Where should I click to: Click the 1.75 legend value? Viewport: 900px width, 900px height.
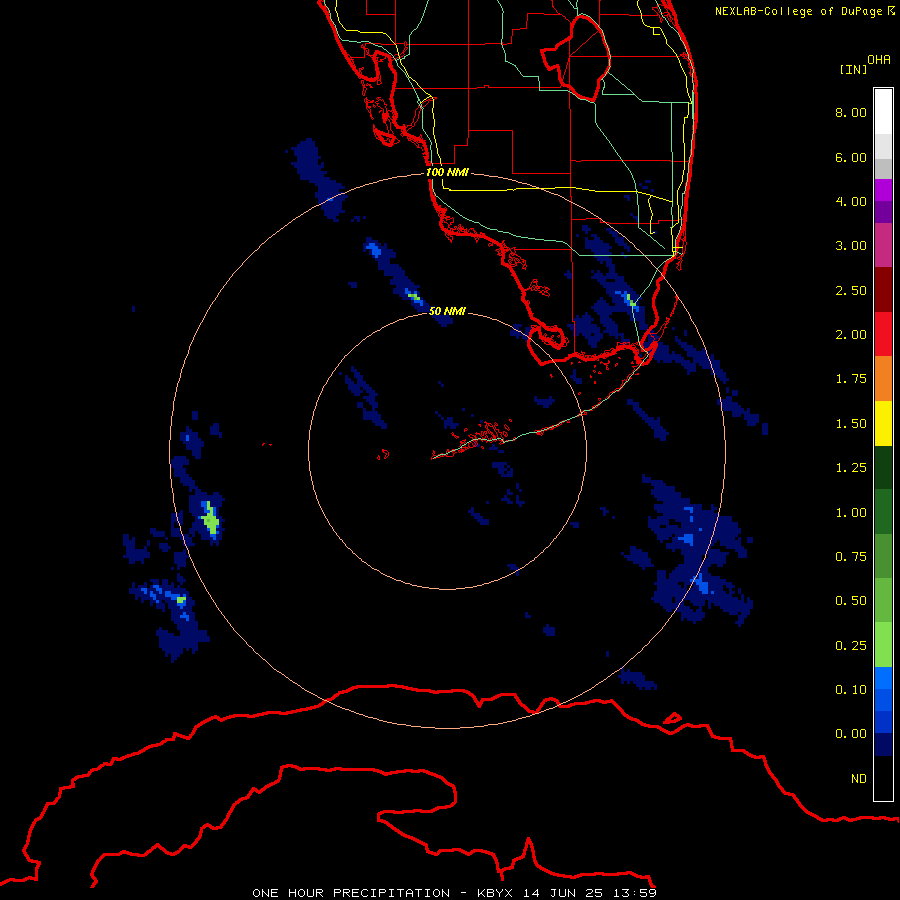(x=851, y=379)
